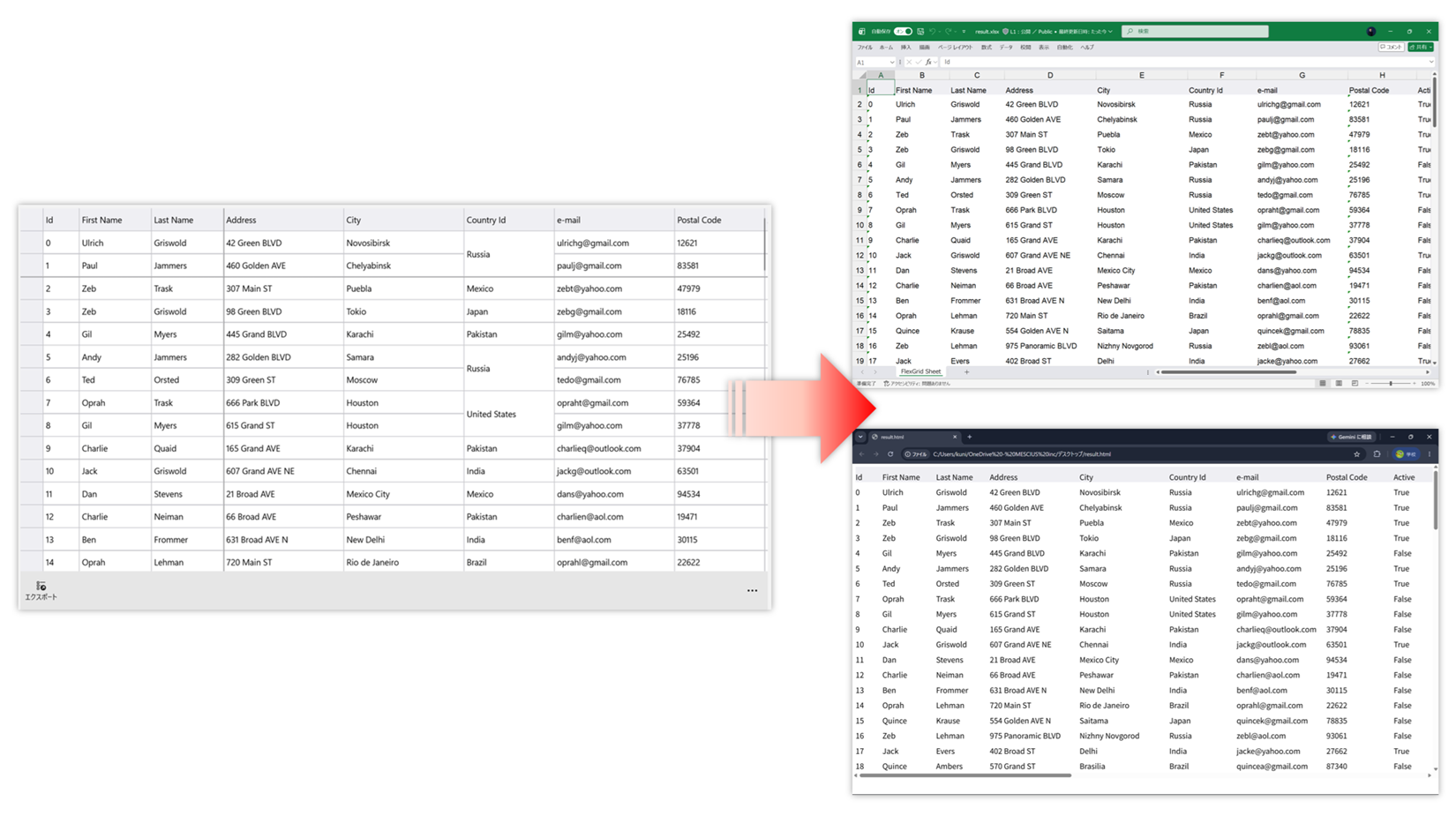
Task: Add a new sheet with the plus icon
Action: point(966,372)
